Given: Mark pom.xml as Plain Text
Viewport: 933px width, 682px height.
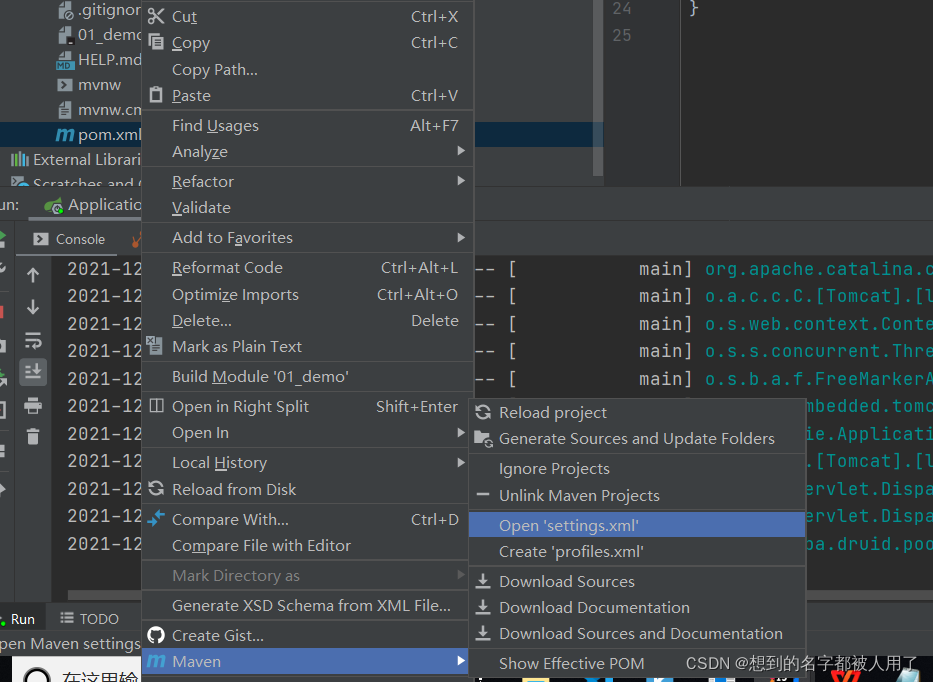Looking at the screenshot, I should point(237,347).
